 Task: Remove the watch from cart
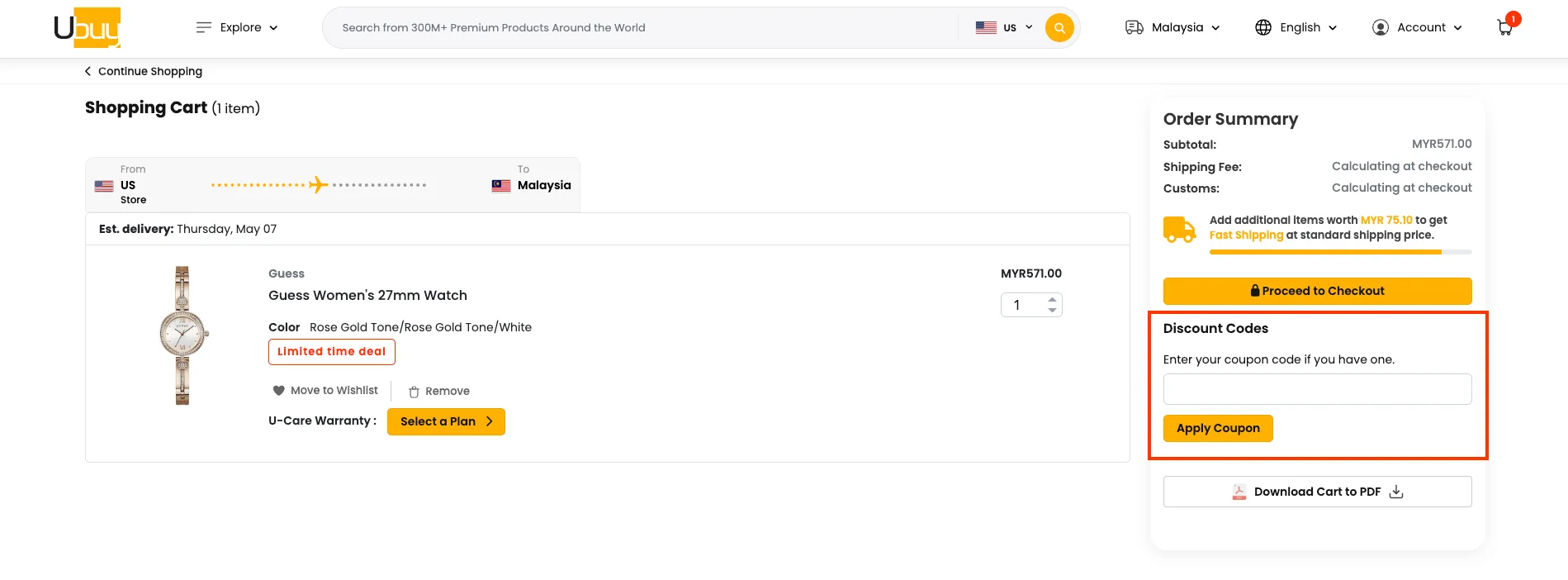click(439, 392)
